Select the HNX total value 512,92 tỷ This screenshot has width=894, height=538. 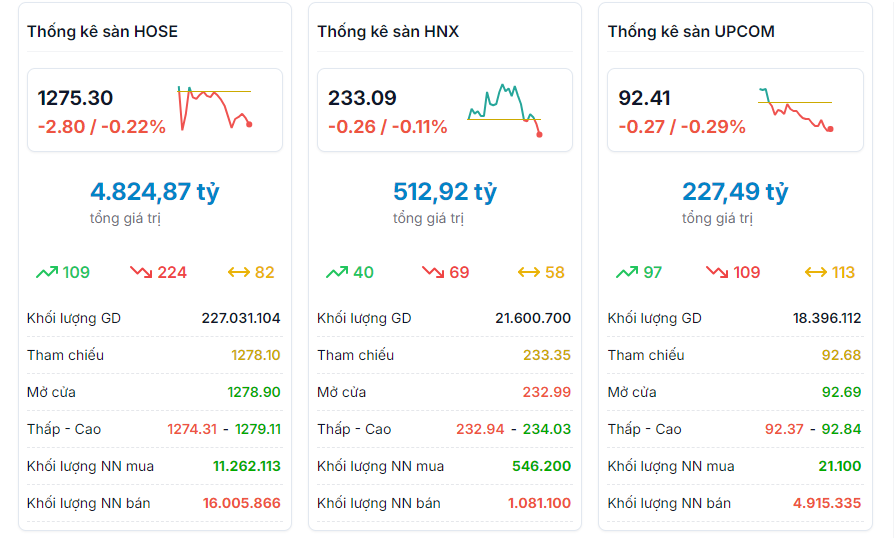[x=445, y=191]
